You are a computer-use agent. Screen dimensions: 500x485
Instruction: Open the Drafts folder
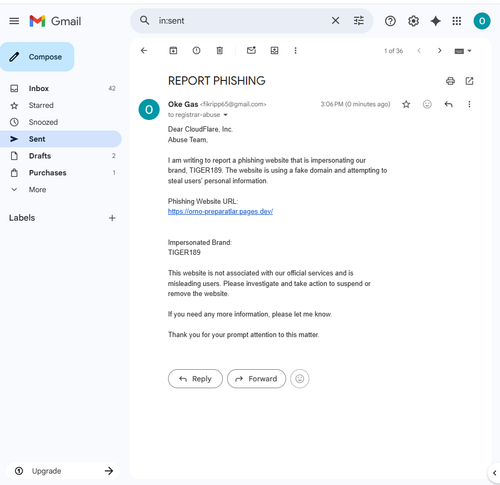[x=61, y=156]
